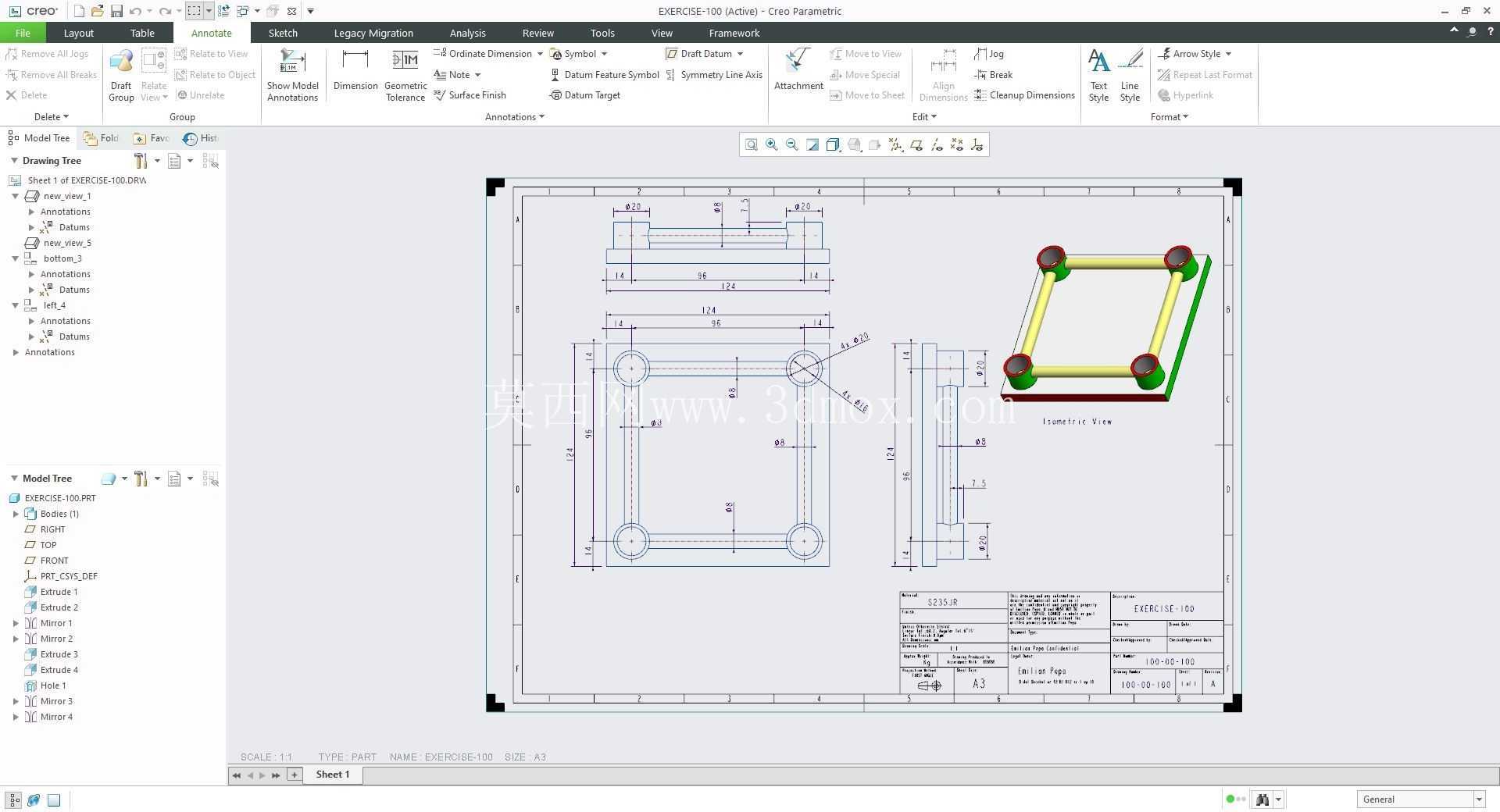Select the new_view_5 drawing view item
This screenshot has height=812, width=1500.
pos(59,243)
